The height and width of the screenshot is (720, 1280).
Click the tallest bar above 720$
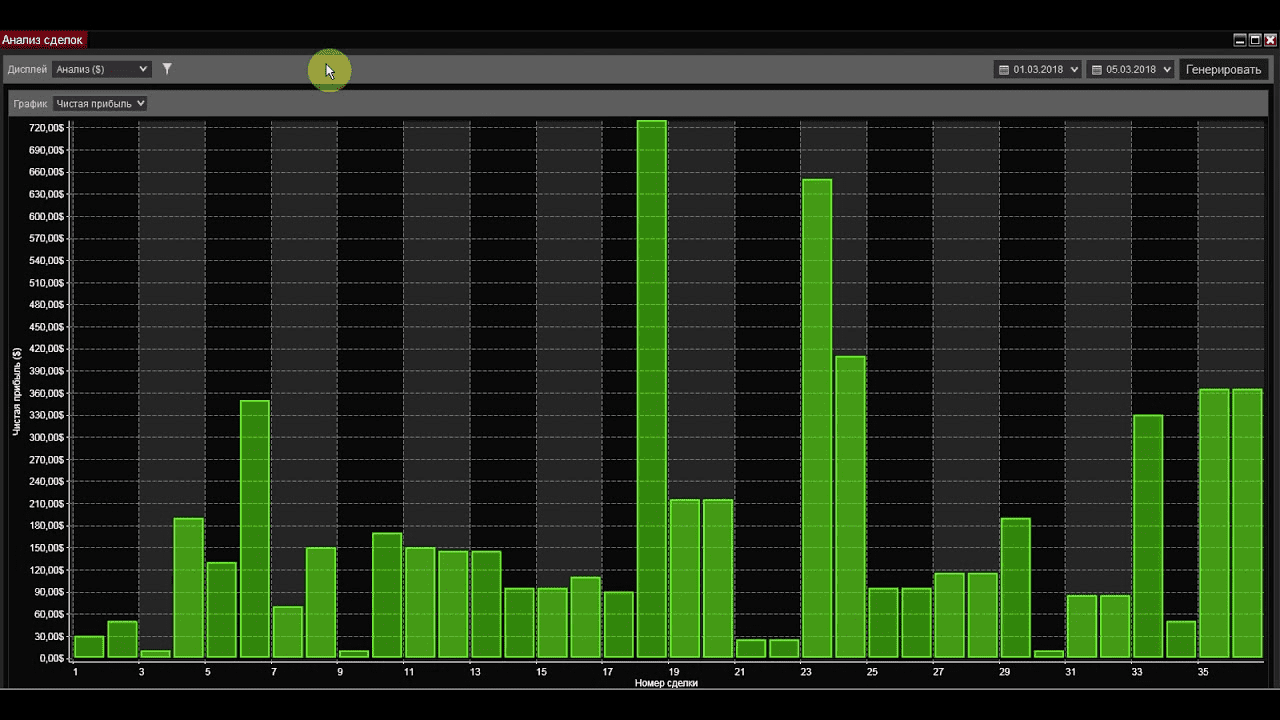(651, 390)
